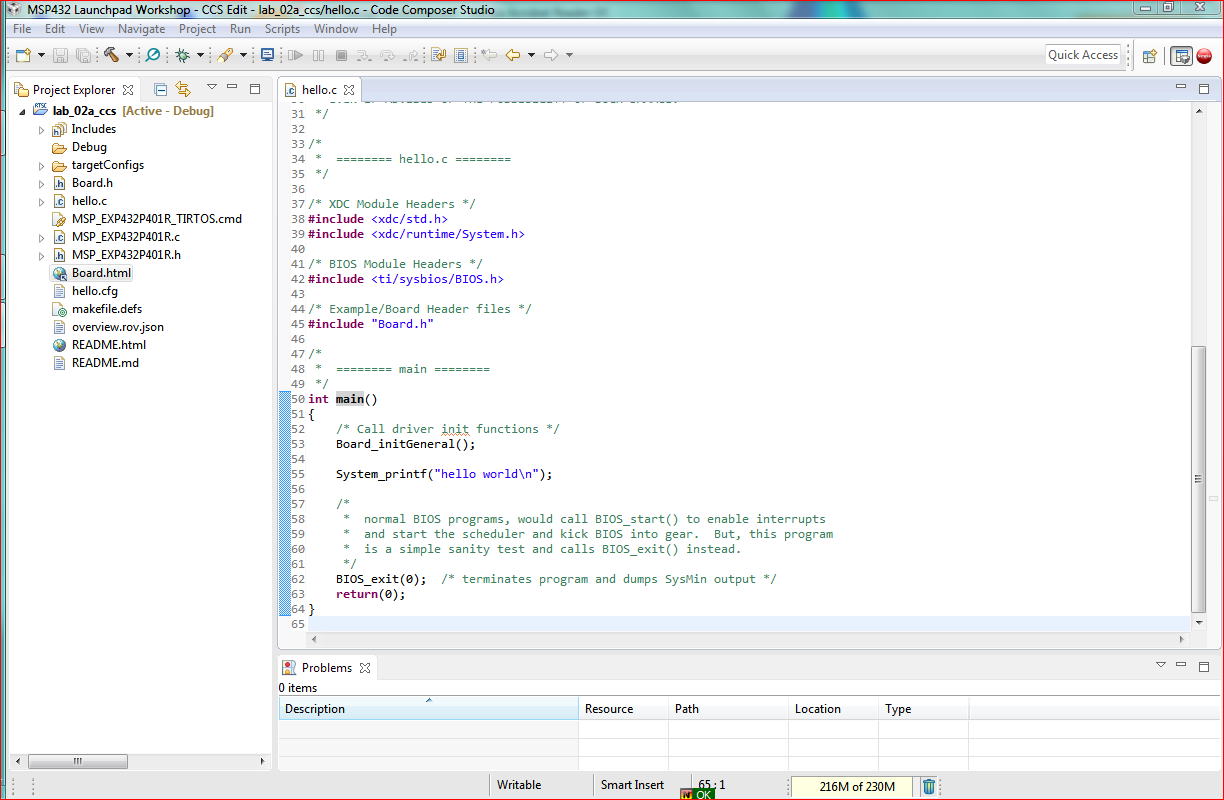Expand the Includes folder
The height and width of the screenshot is (800, 1224).
41,130
